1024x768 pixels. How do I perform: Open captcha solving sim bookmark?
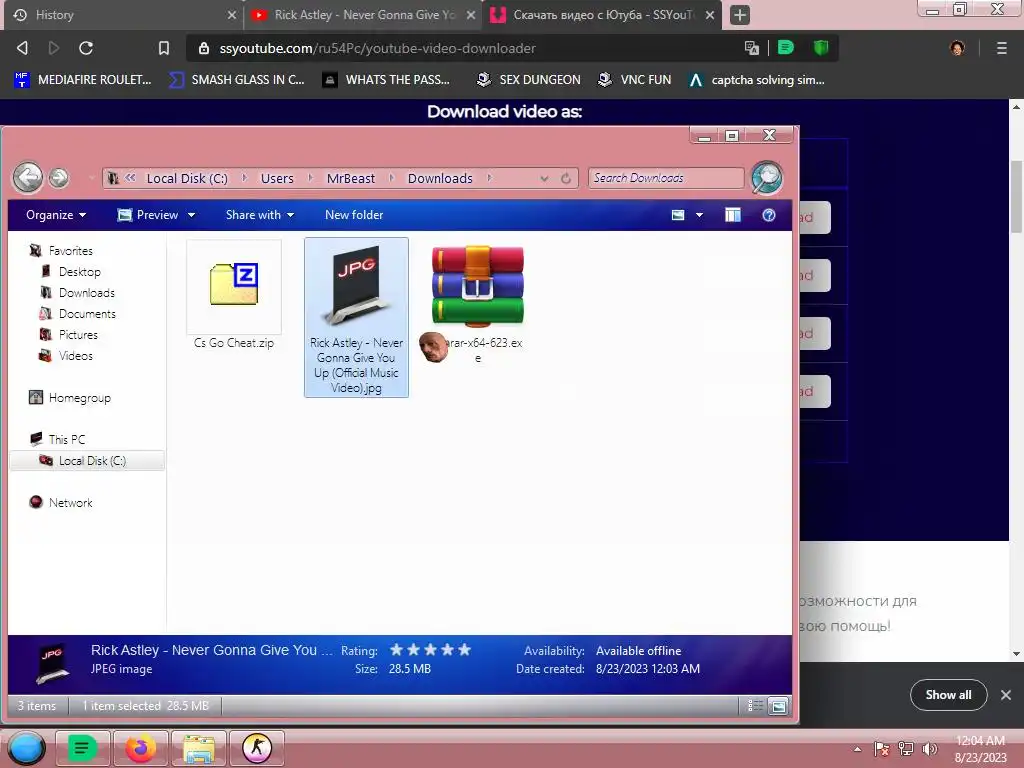click(758, 80)
